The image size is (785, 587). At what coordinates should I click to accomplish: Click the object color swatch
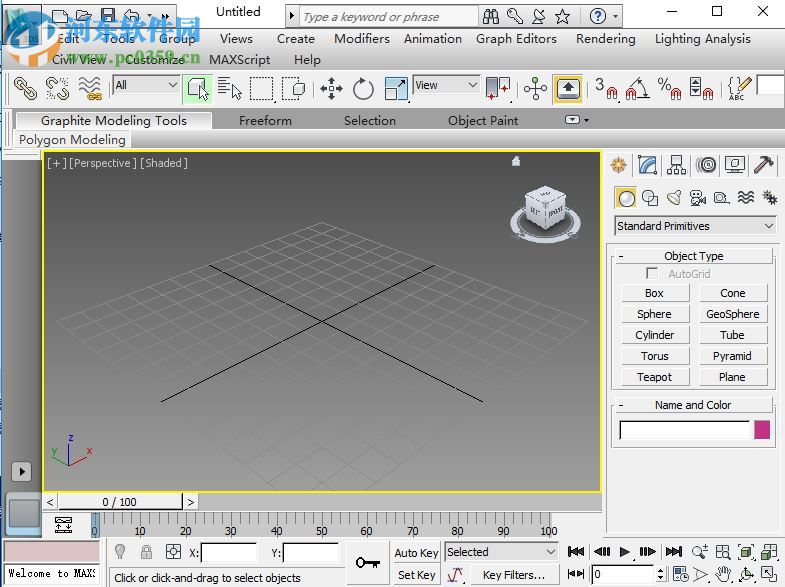(x=762, y=430)
